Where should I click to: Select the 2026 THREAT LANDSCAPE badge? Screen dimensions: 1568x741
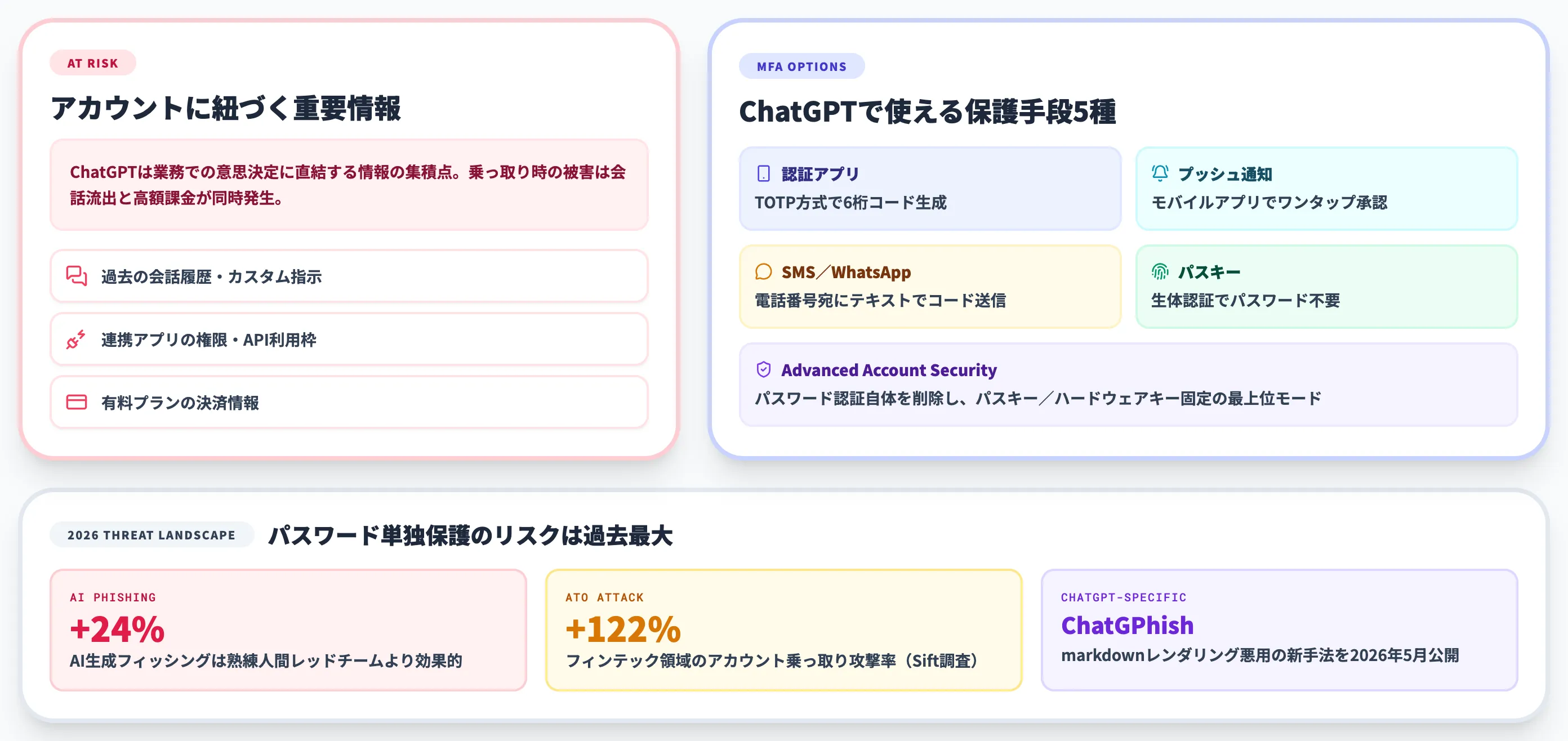point(151,535)
